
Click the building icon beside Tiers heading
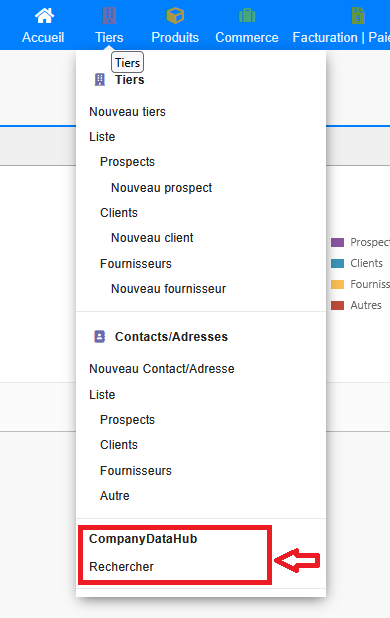click(x=100, y=80)
